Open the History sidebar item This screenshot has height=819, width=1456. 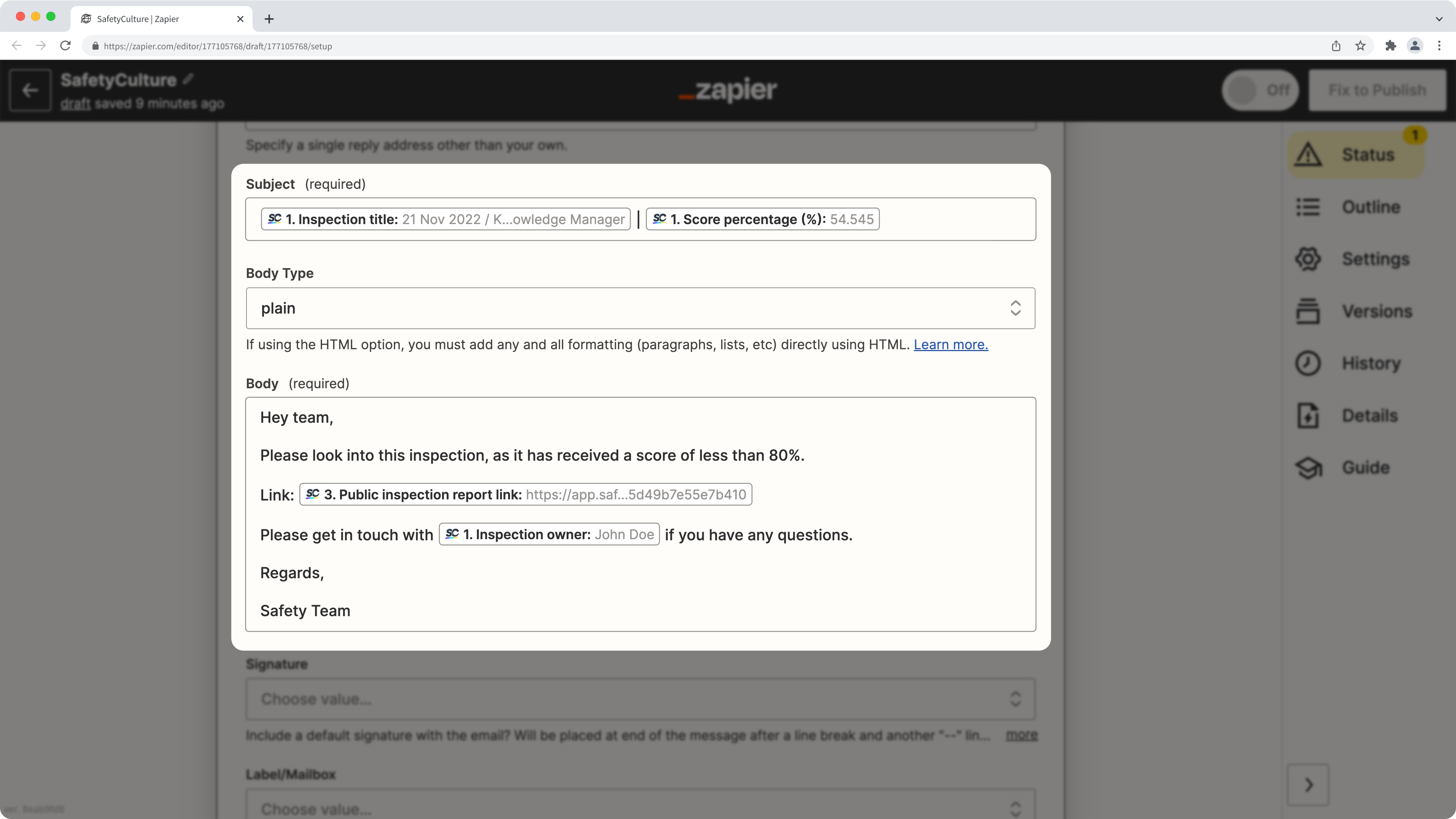(x=1348, y=363)
